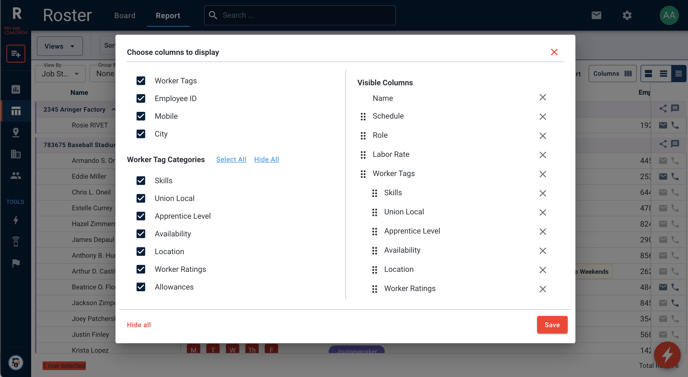Remove Schedule from visible columns
Viewport: 688px width, 377px height.
542,117
